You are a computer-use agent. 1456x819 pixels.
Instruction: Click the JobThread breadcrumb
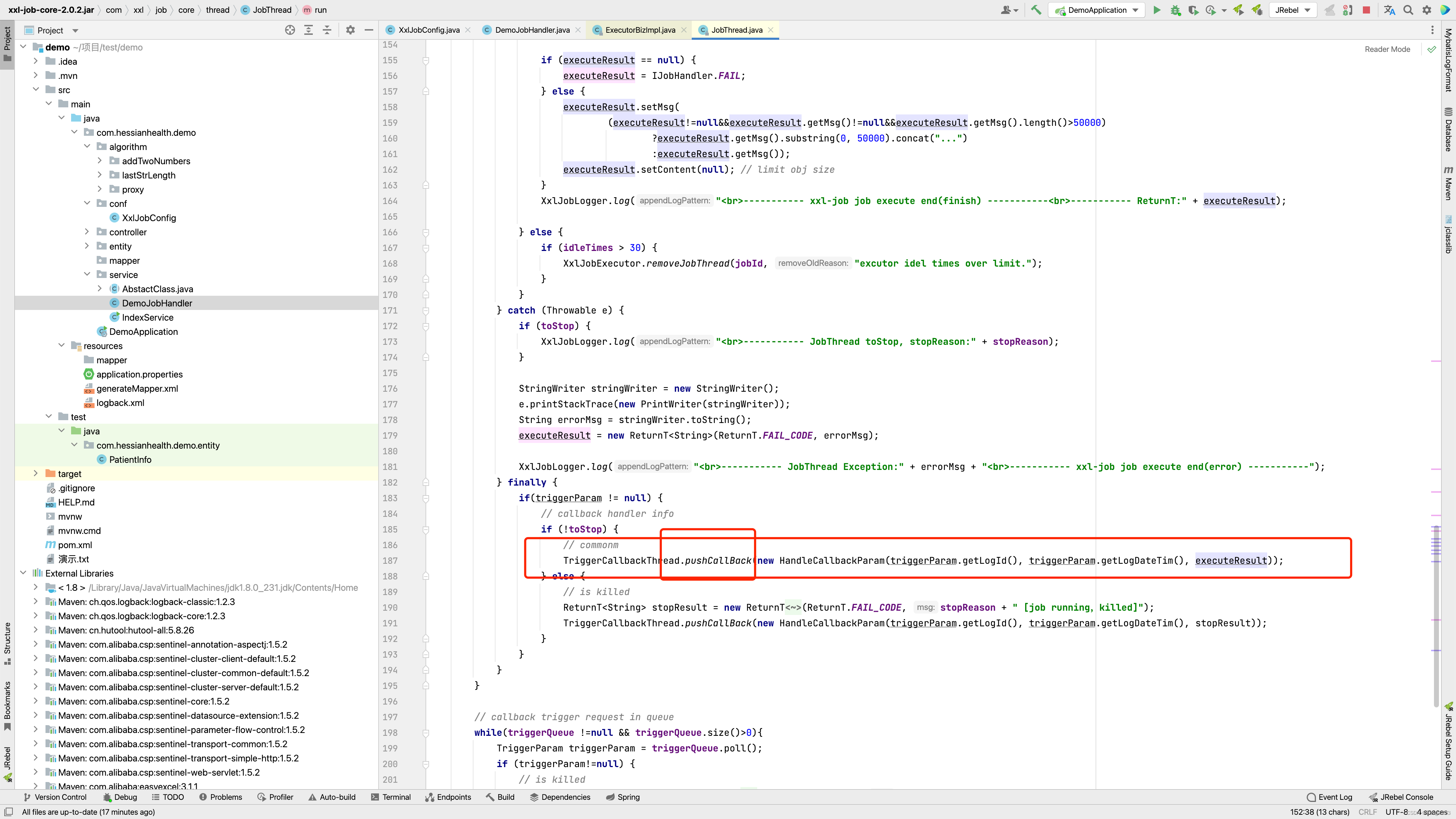tap(266, 10)
